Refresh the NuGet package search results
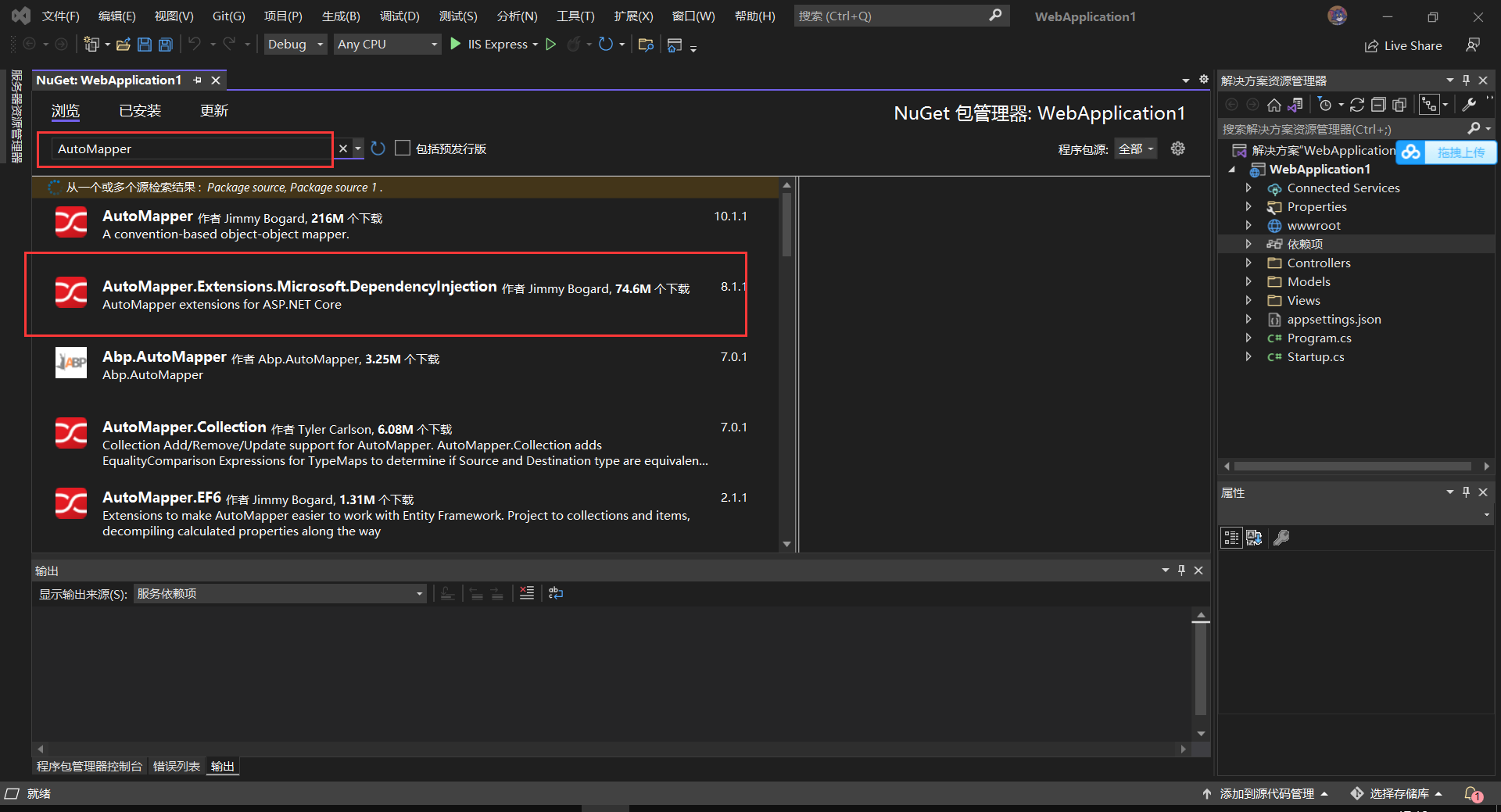 coord(378,148)
